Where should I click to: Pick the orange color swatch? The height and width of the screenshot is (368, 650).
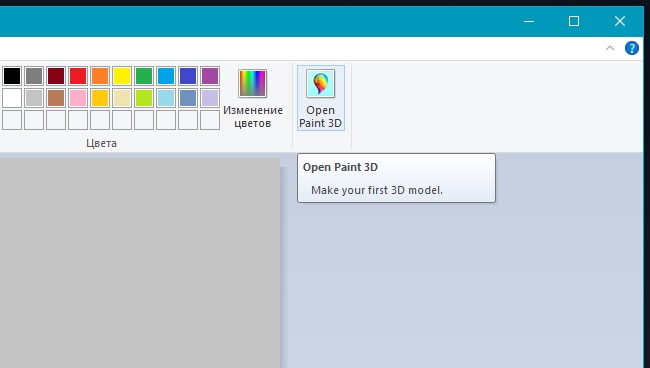tap(100, 76)
